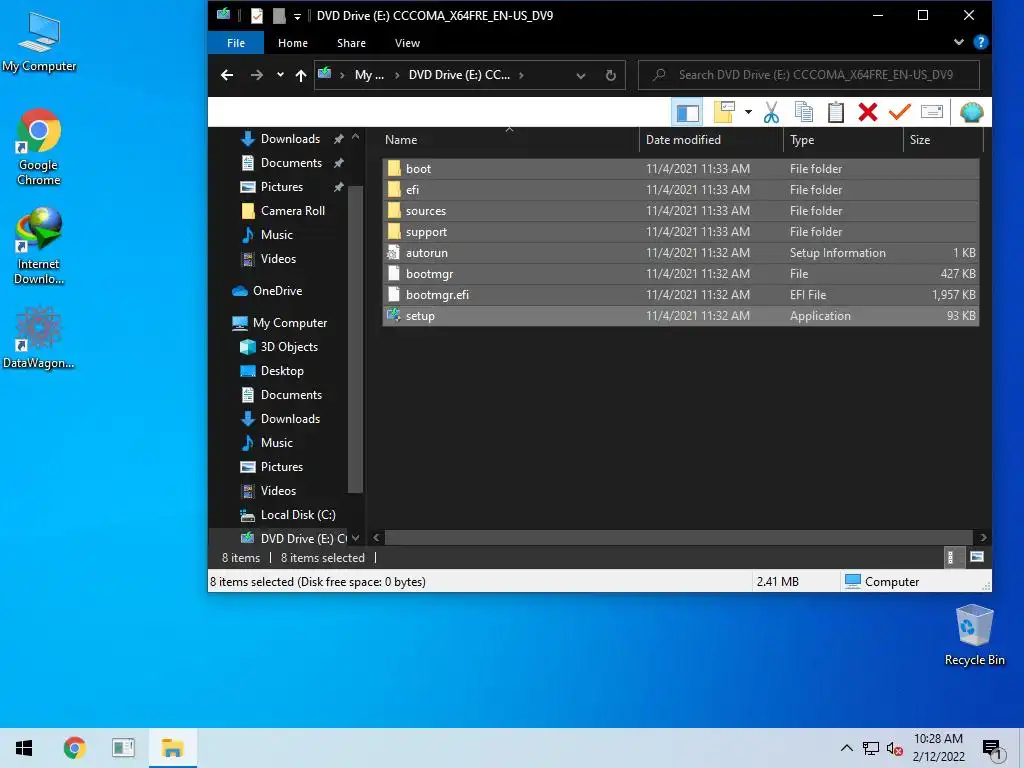Open the dropdown arrow beside folder options icon

[748, 112]
